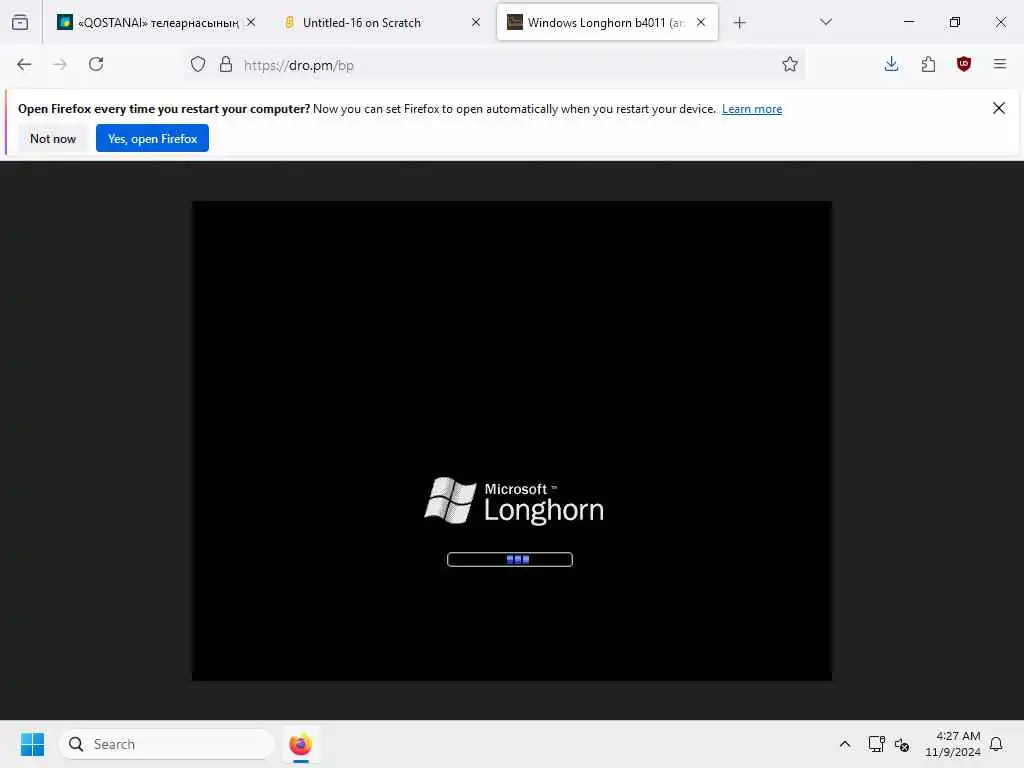The width and height of the screenshot is (1024, 768).
Task: Click Not now in the notification
Action: (53, 138)
